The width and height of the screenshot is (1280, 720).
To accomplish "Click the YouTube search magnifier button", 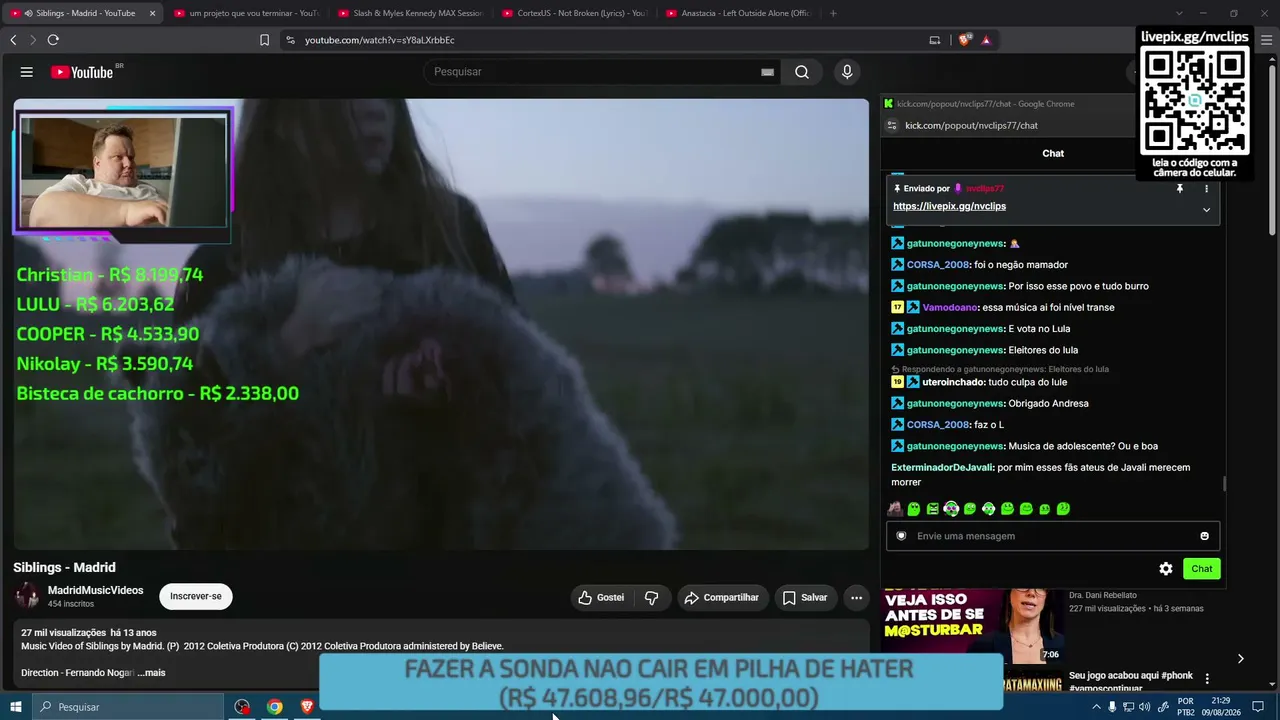I will tap(802, 72).
